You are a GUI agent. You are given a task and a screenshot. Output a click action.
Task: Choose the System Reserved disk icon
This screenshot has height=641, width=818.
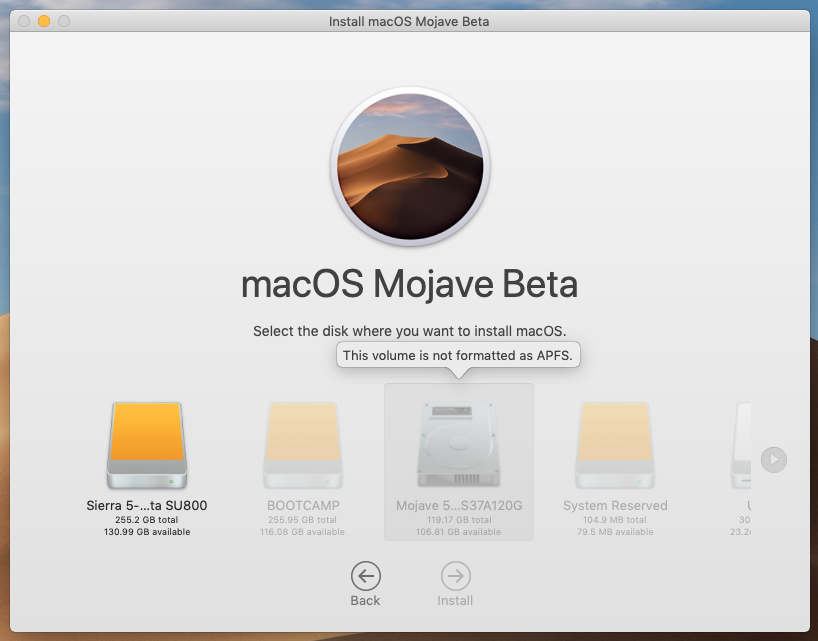615,445
